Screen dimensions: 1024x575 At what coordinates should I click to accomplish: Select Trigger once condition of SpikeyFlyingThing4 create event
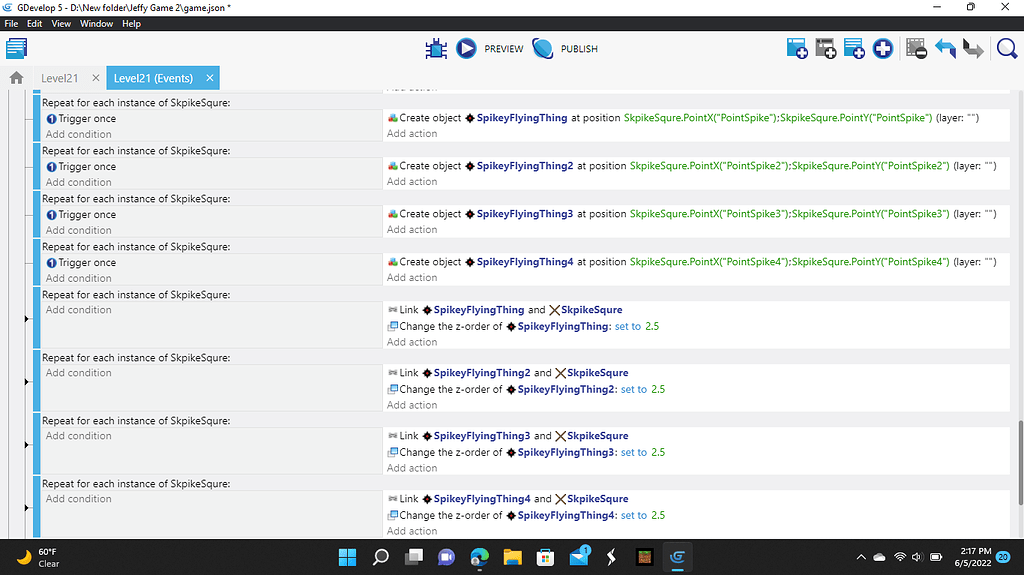coord(81,263)
